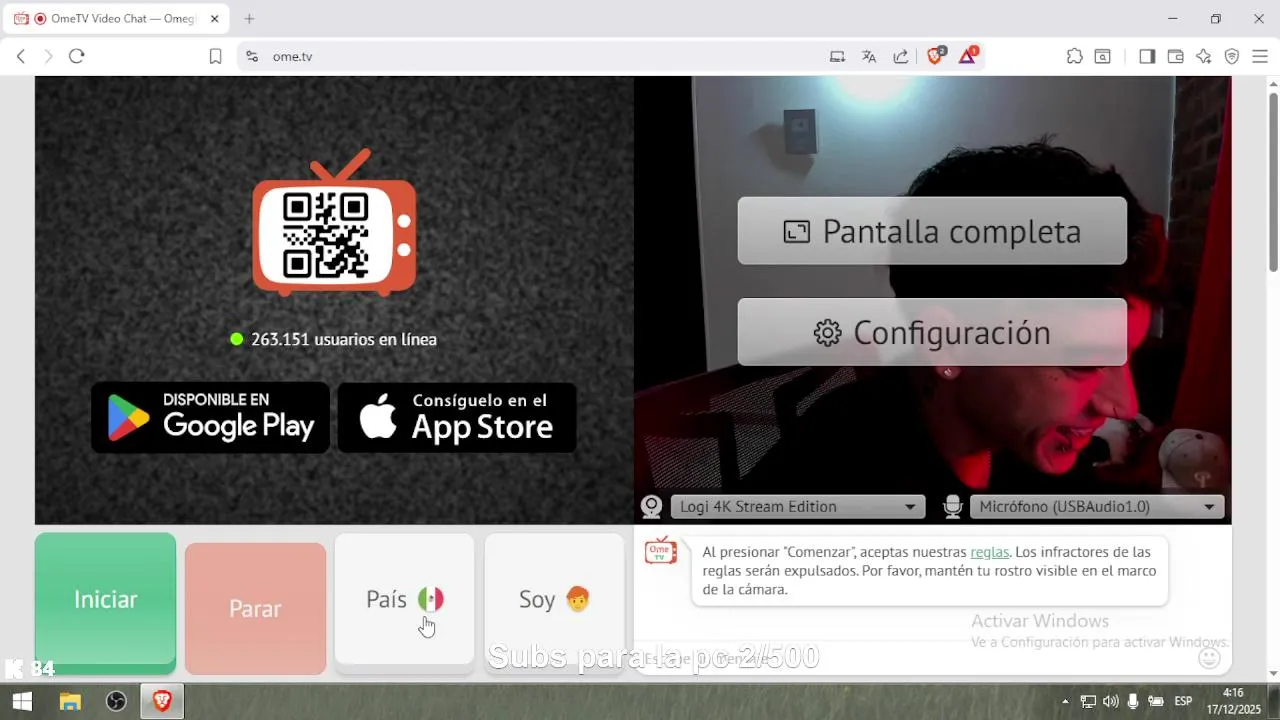This screenshot has height=720, width=1280.
Task: Click the emoji smiley in chat input
Action: click(1209, 658)
